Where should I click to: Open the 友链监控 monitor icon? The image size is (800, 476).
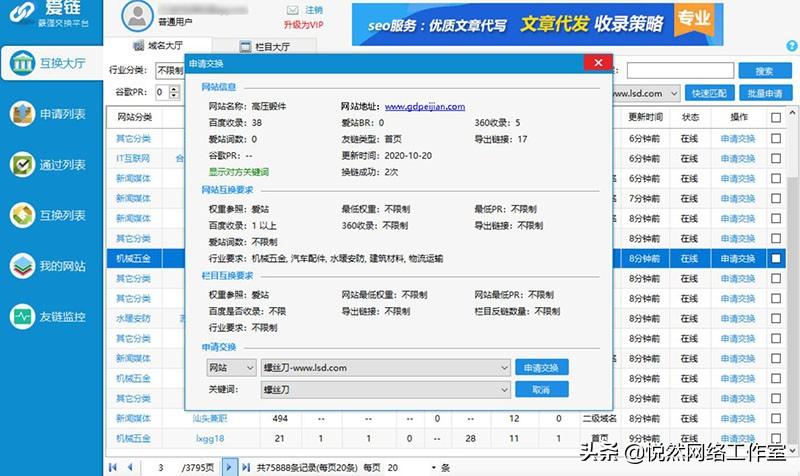[22, 316]
